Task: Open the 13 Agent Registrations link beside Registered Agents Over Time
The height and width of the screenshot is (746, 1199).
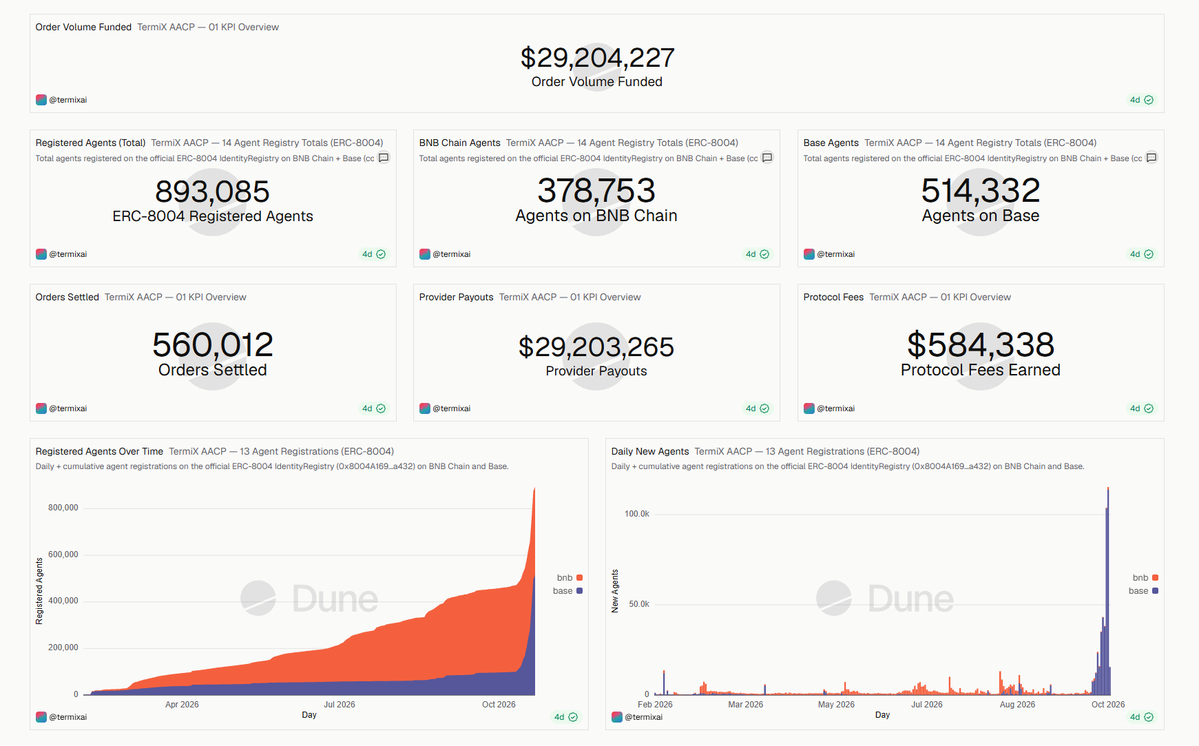Action: [x=281, y=452]
